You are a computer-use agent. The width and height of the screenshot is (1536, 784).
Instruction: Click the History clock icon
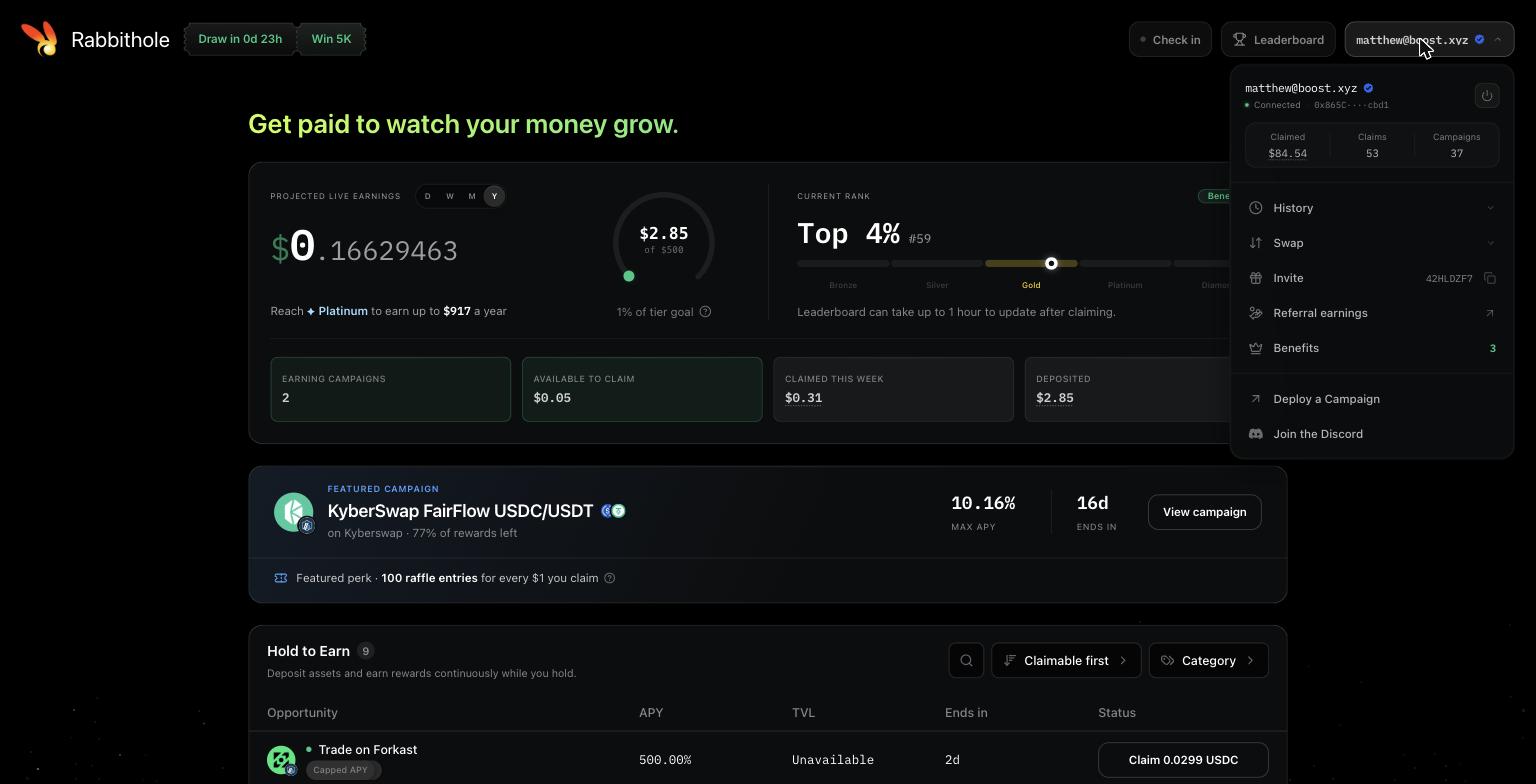1255,208
